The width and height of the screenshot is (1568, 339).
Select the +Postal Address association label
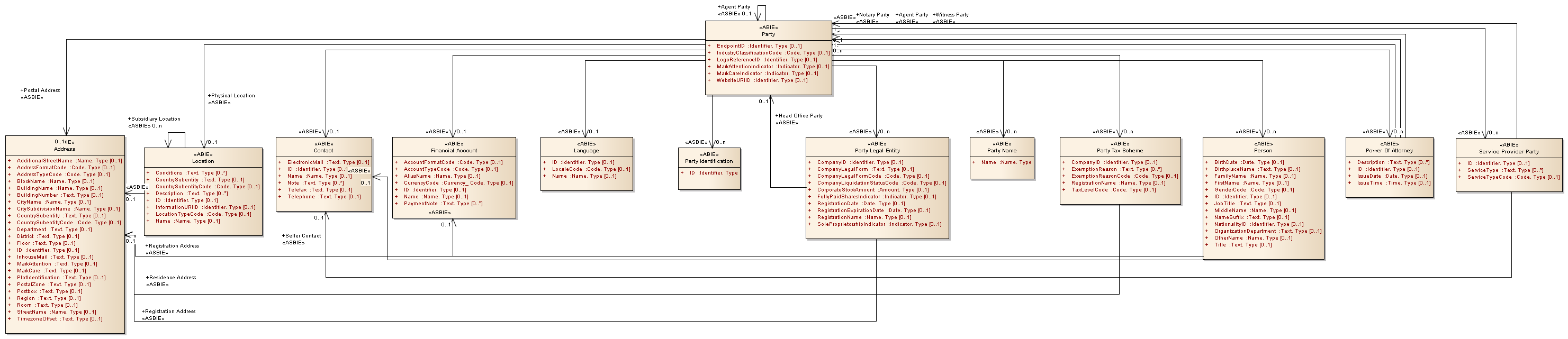coord(41,90)
